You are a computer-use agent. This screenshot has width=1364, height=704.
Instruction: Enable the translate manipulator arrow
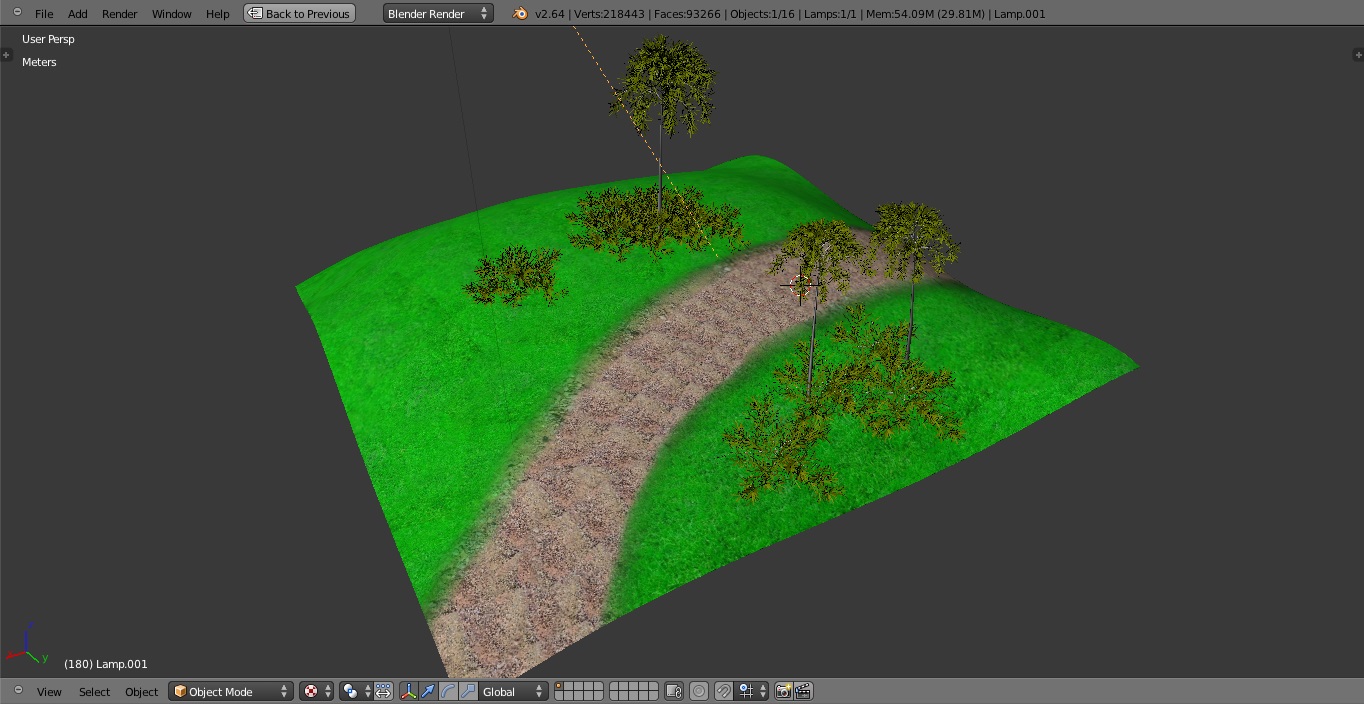[x=428, y=691]
